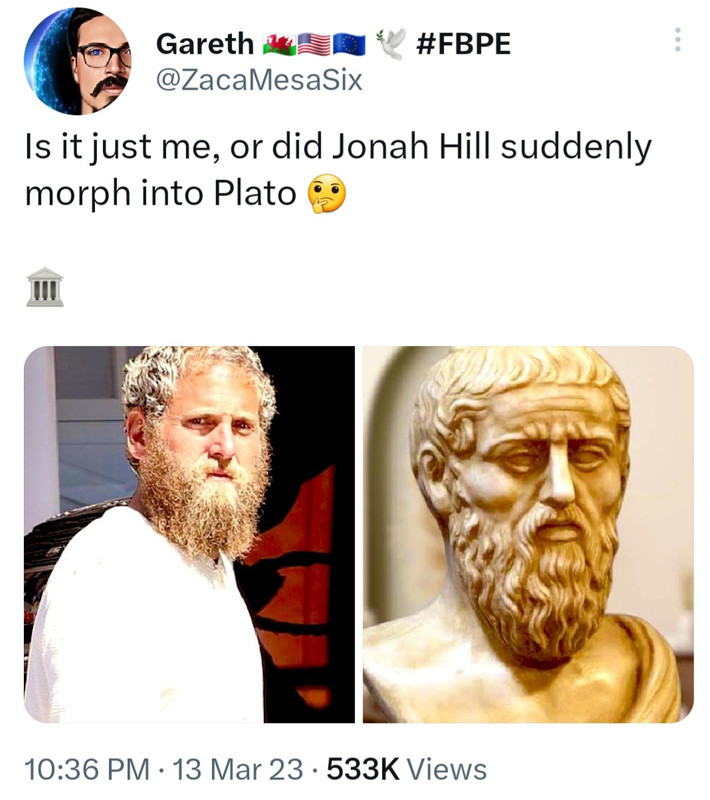Click the Welsh dragon flag emoji
This screenshot has height=800, width=710.
click(279, 44)
